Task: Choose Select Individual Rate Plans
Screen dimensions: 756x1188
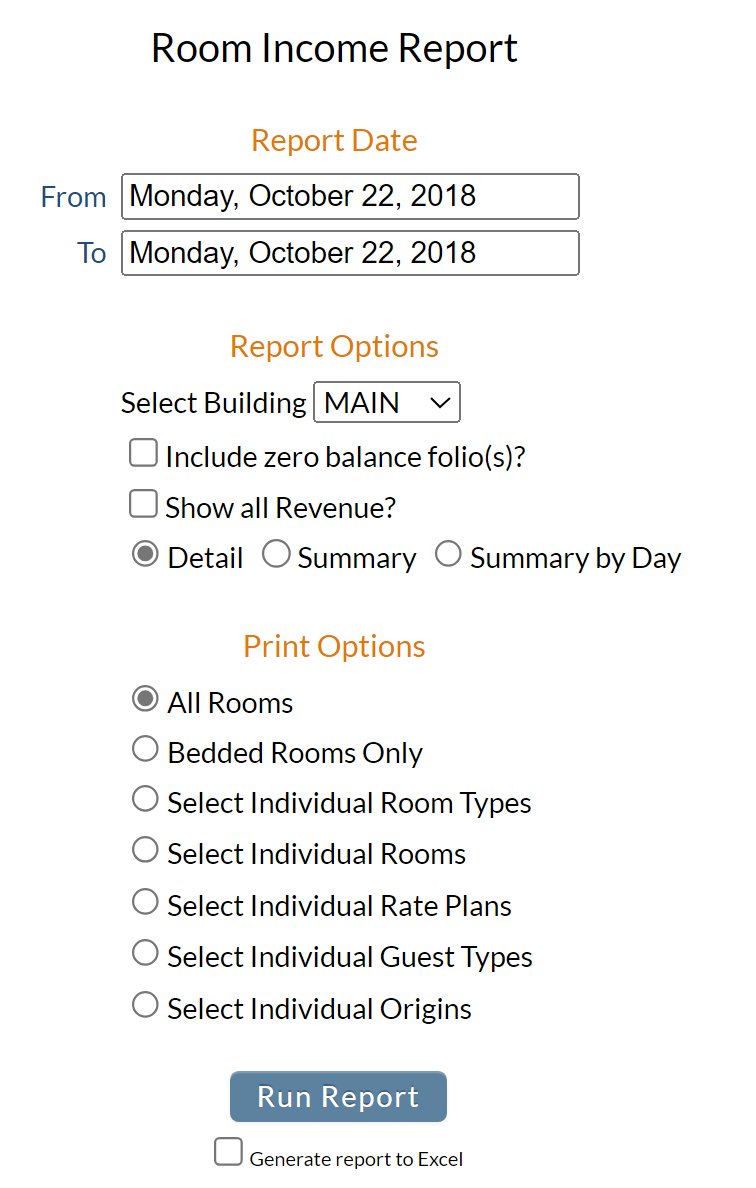Action: click(145, 902)
